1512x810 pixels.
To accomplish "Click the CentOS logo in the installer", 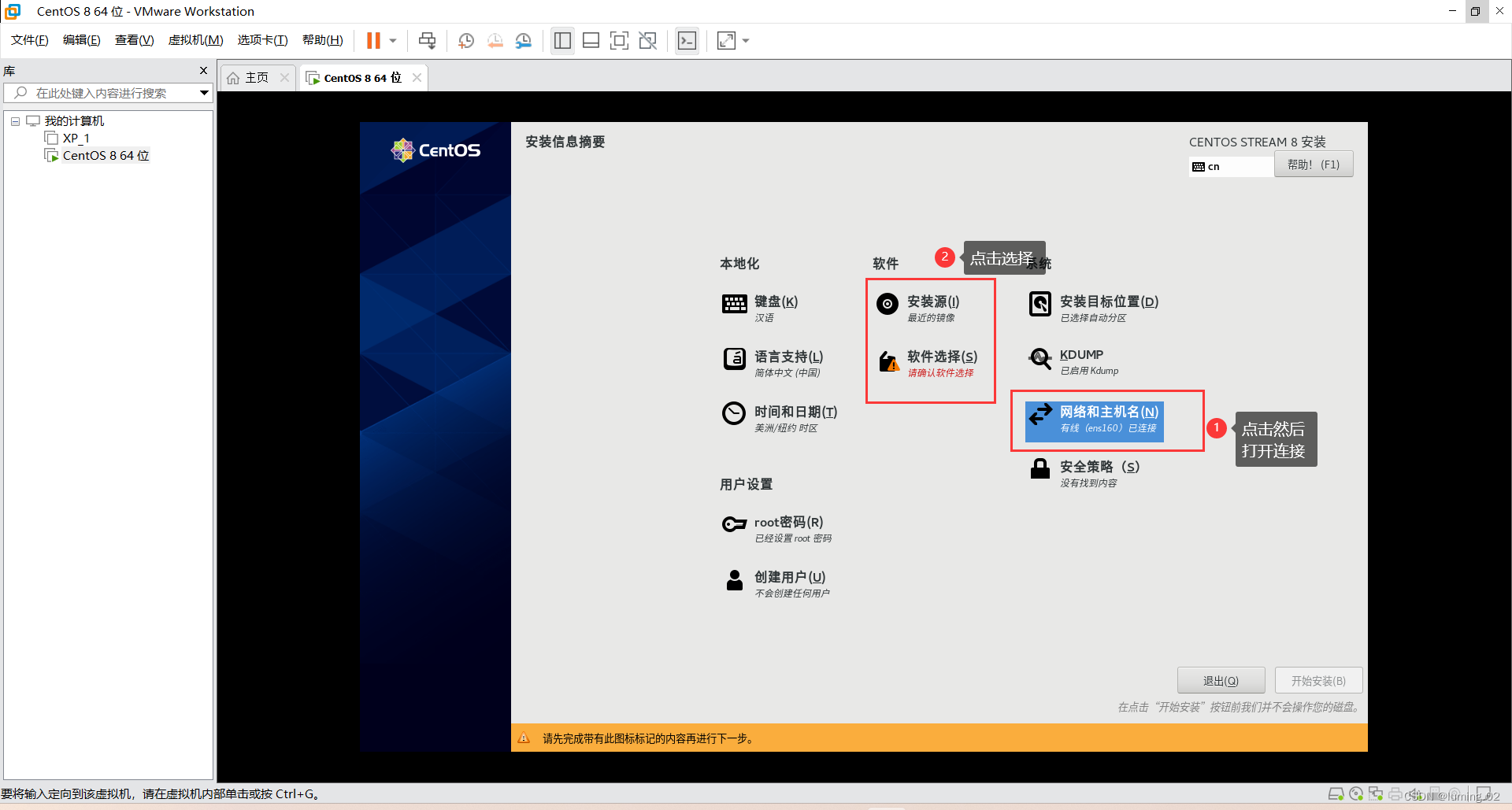I will click(x=435, y=150).
